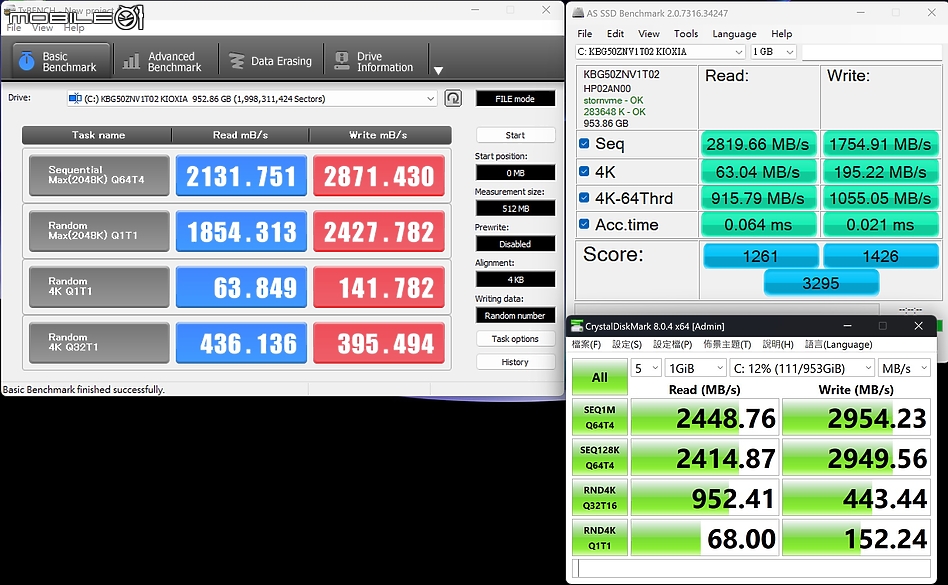The image size is (948, 585).
Task: Click the Measurement size 512 MB field
Action: (515, 208)
